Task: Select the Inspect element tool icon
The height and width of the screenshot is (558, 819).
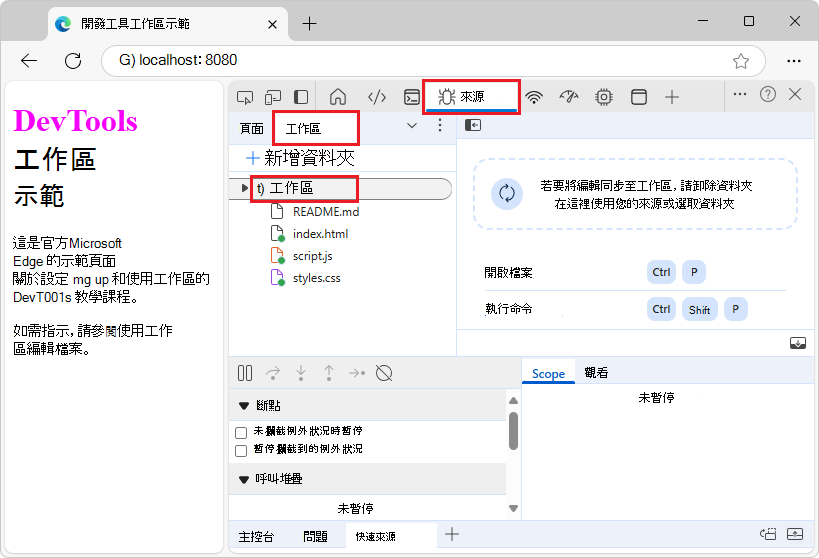Action: 245,97
